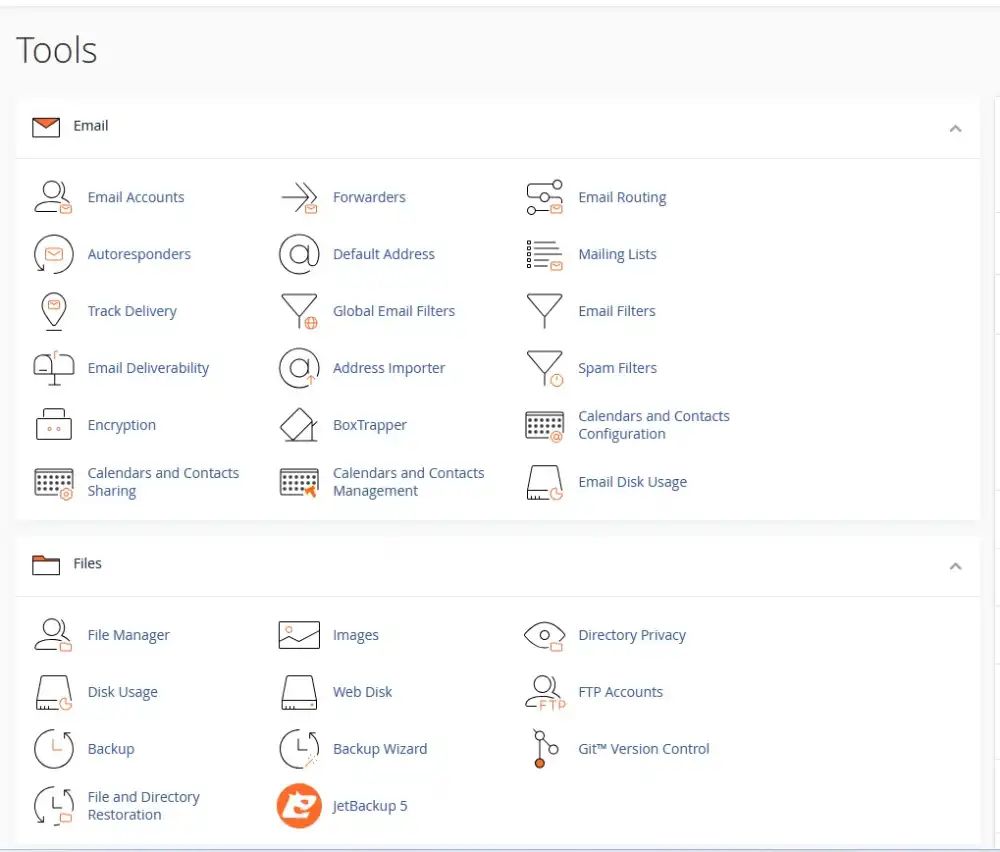
Task: Click the Images picture icon
Action: coord(298,634)
